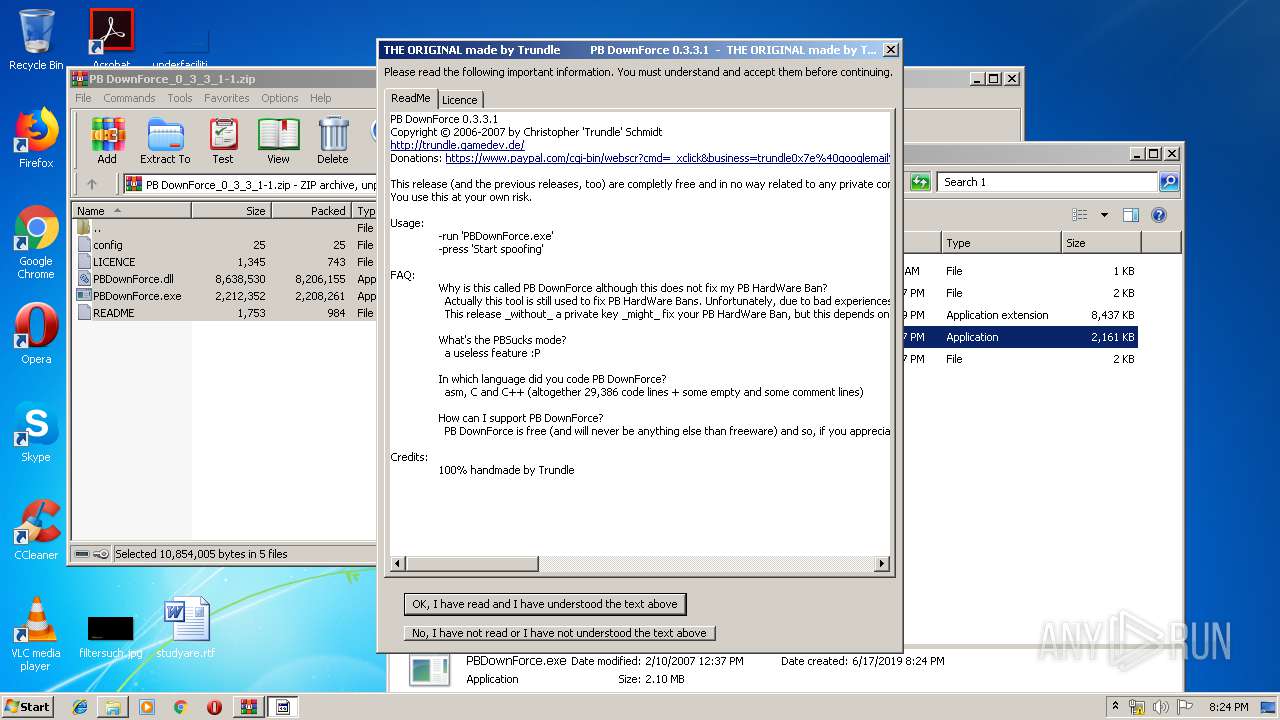Click the Start button

[x=27, y=707]
